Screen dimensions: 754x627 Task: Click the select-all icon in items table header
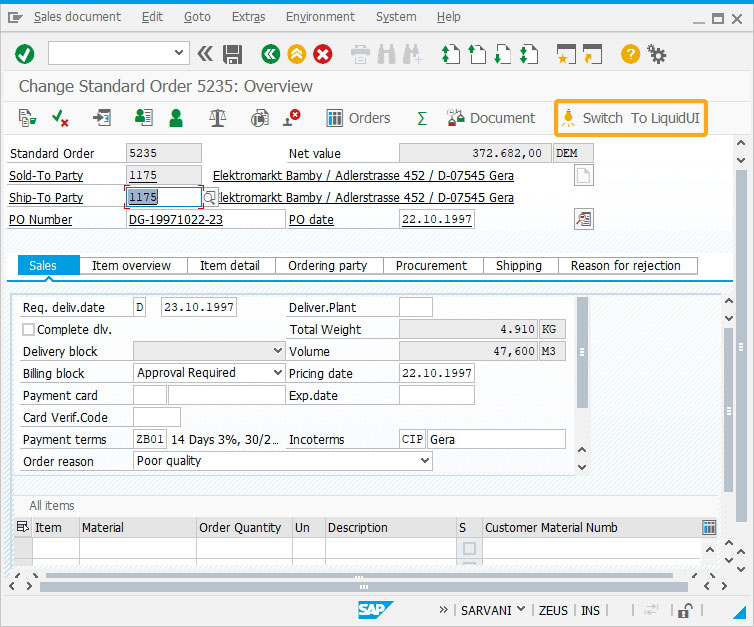[x=23, y=527]
